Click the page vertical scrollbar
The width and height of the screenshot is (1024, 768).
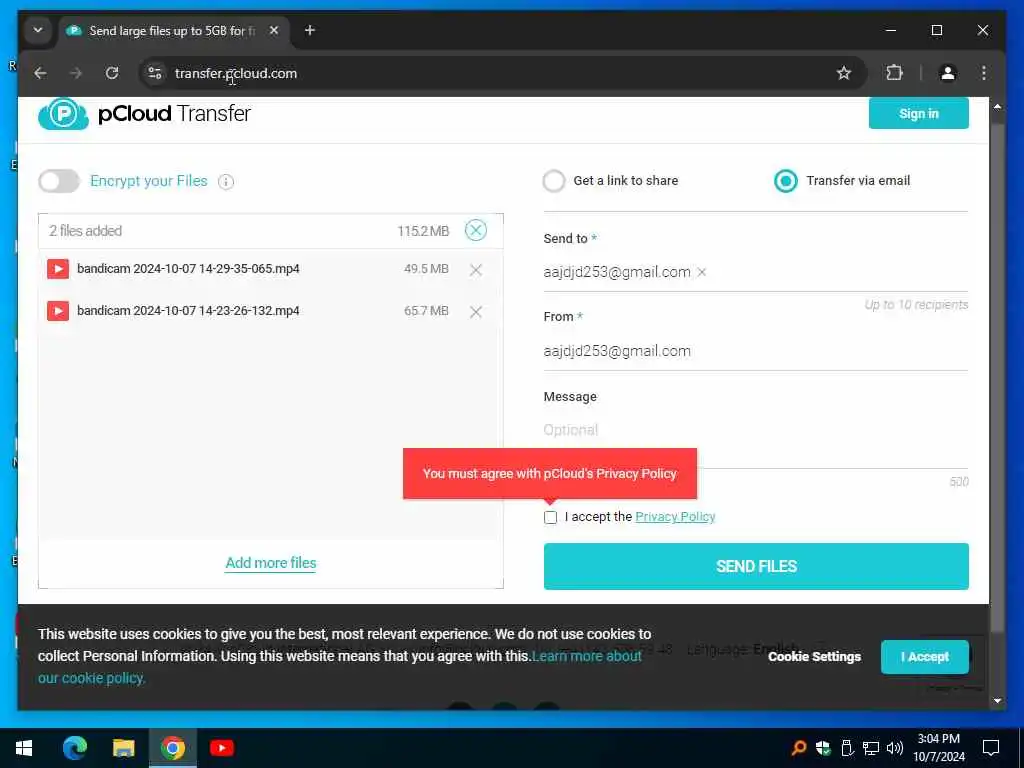point(997,379)
